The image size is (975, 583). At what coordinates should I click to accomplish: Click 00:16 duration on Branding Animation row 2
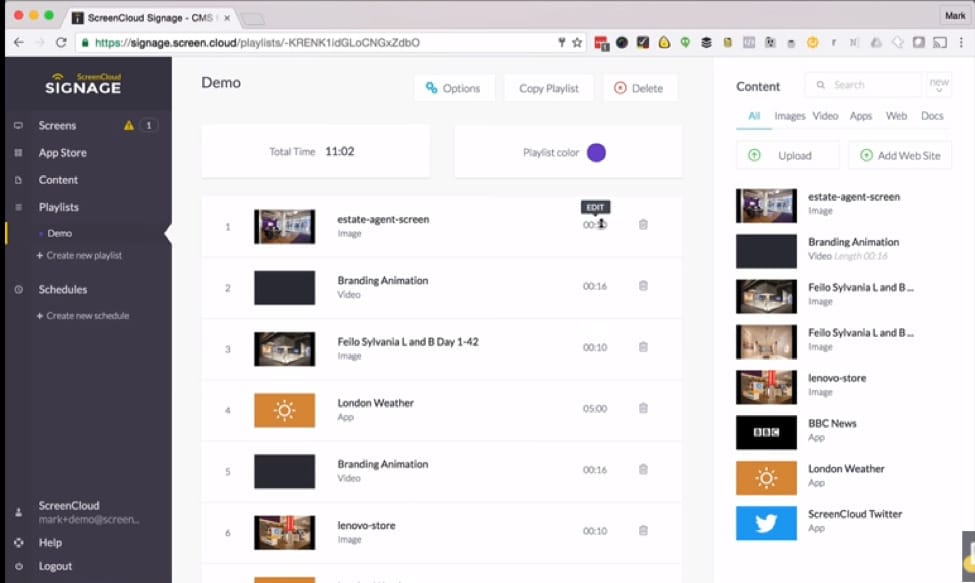tap(595, 286)
